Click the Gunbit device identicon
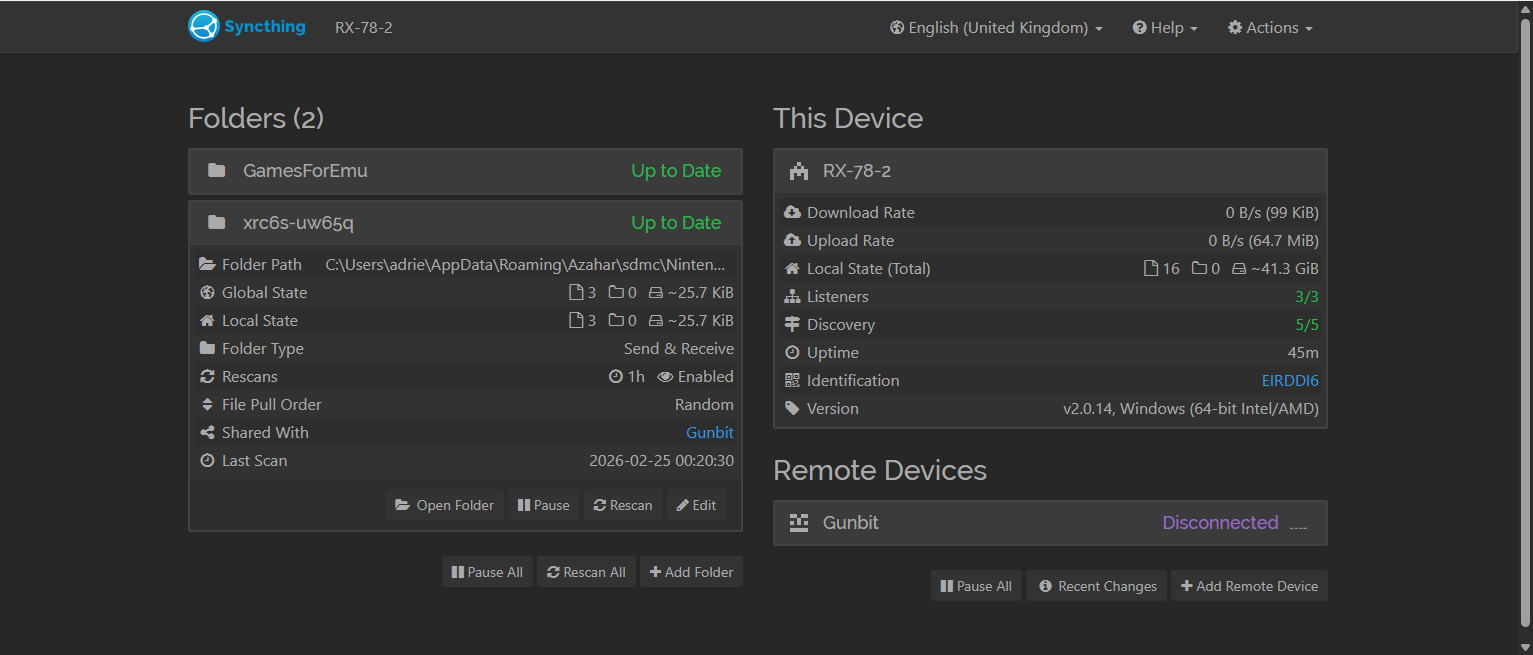1533x655 pixels. (x=798, y=523)
